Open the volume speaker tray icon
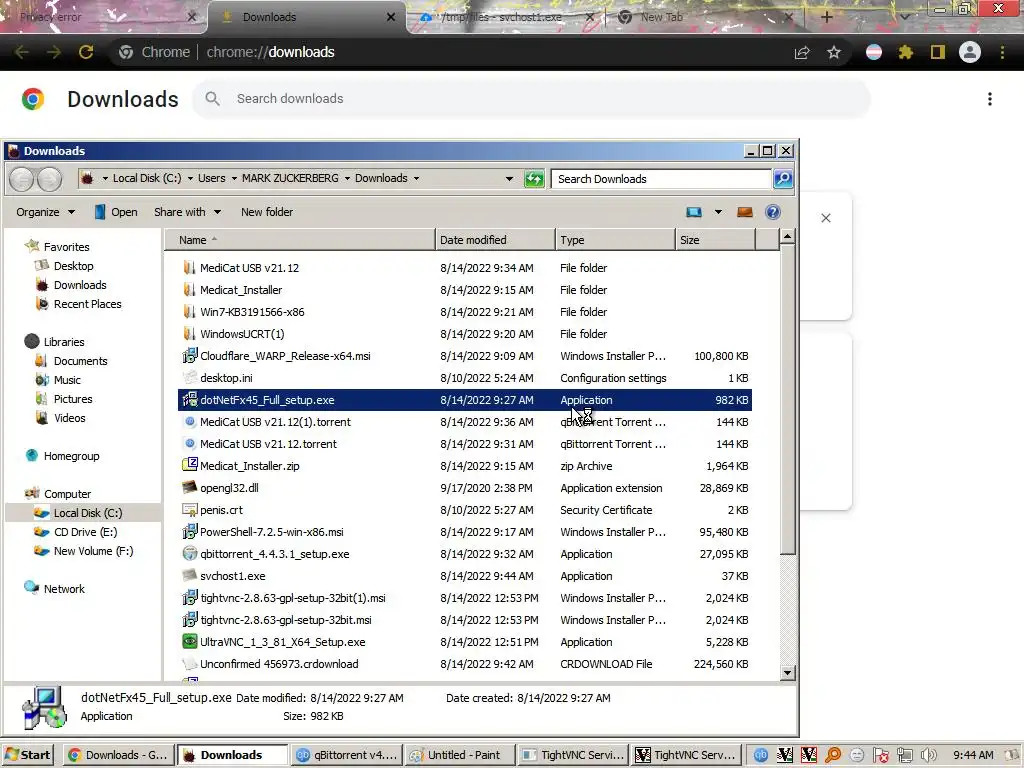 (929, 755)
